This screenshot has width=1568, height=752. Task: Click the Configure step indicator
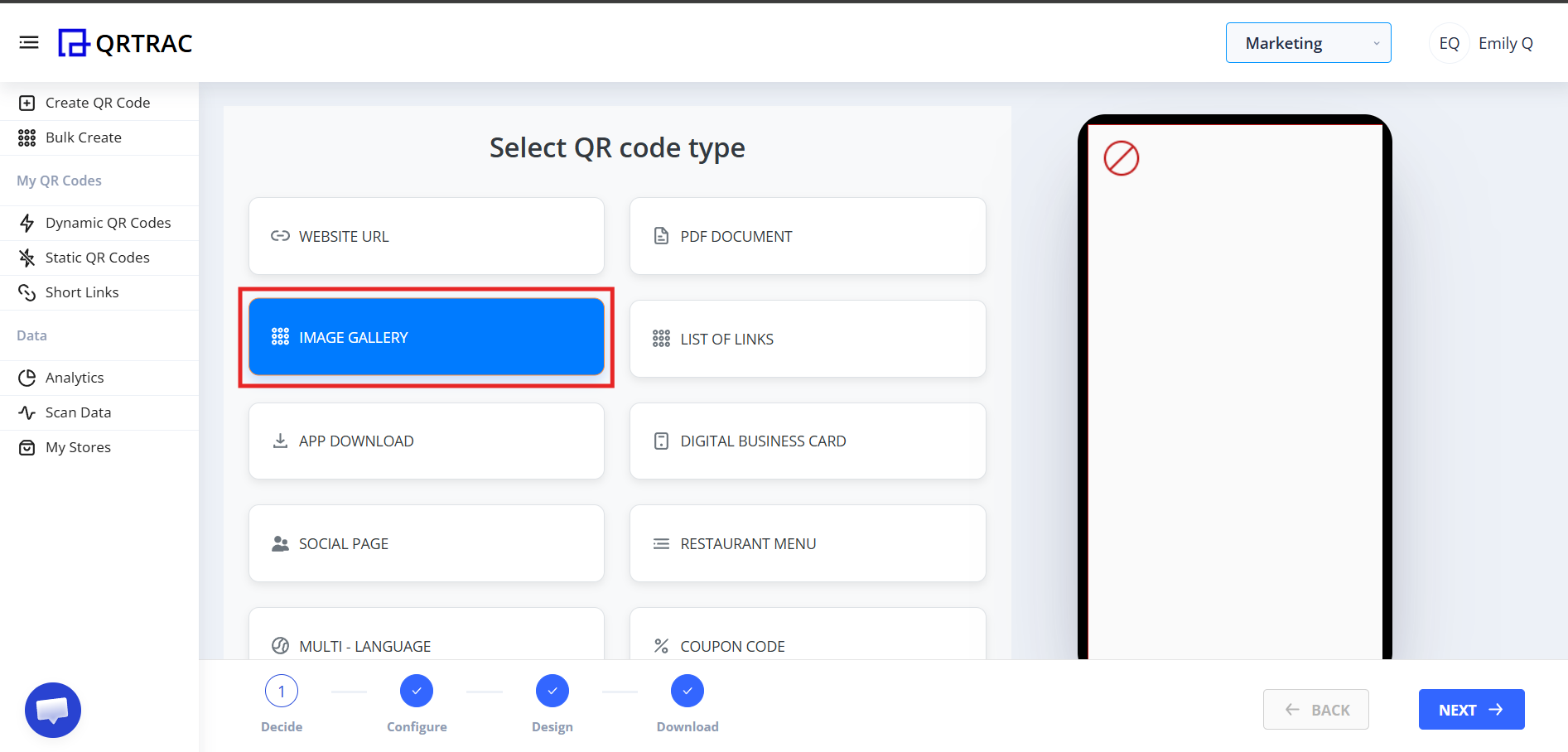click(x=417, y=691)
